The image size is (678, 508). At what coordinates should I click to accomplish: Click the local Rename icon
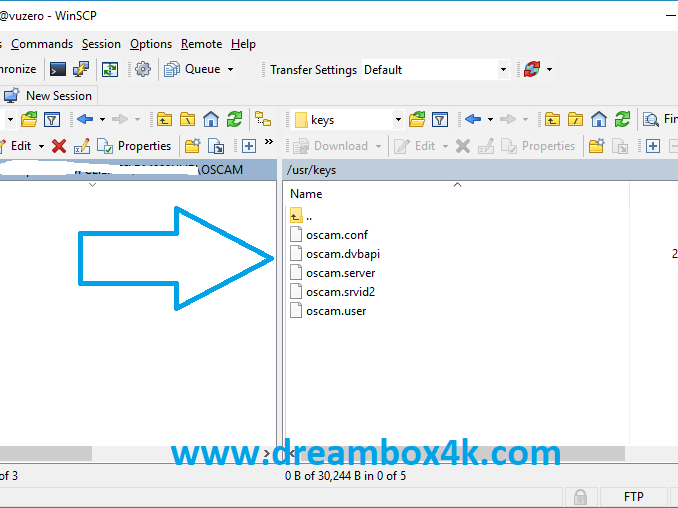pyautogui.click(x=82, y=146)
